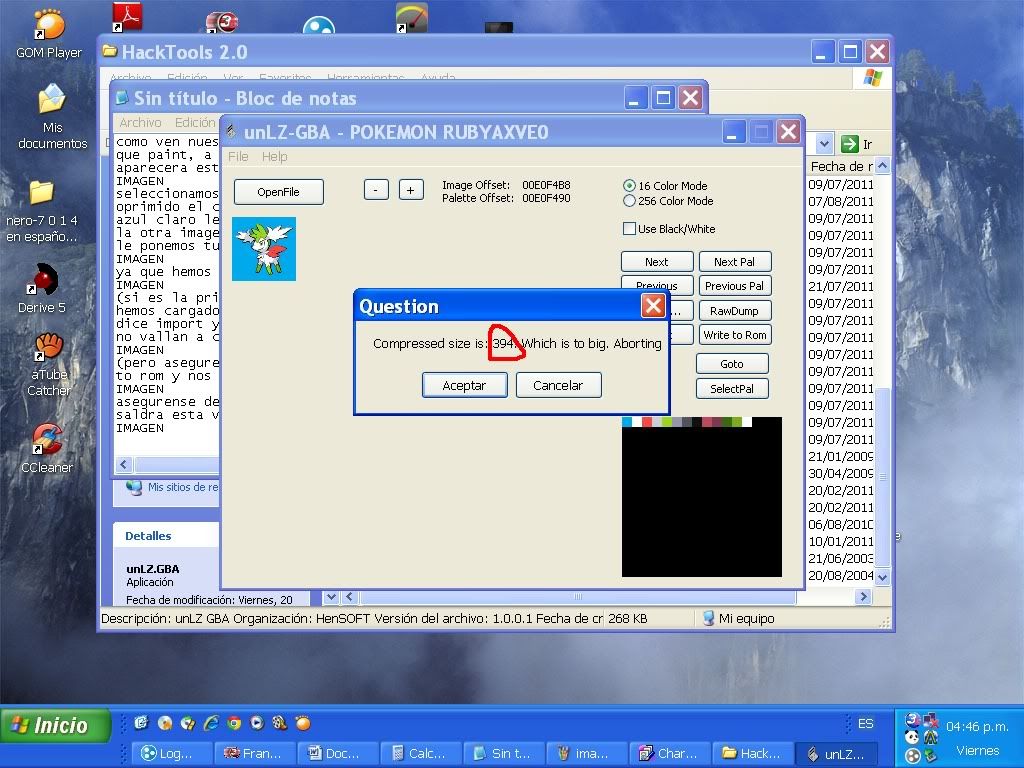Click the SelectPal button

pyautogui.click(x=732, y=389)
